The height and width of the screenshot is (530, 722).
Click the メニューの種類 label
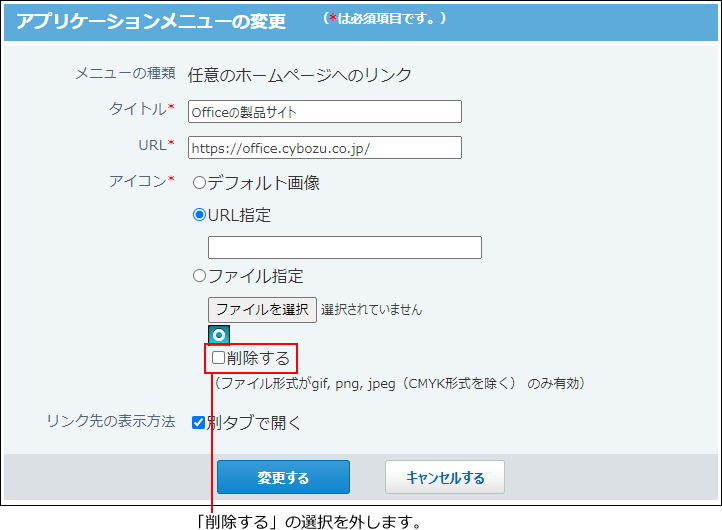[125, 73]
